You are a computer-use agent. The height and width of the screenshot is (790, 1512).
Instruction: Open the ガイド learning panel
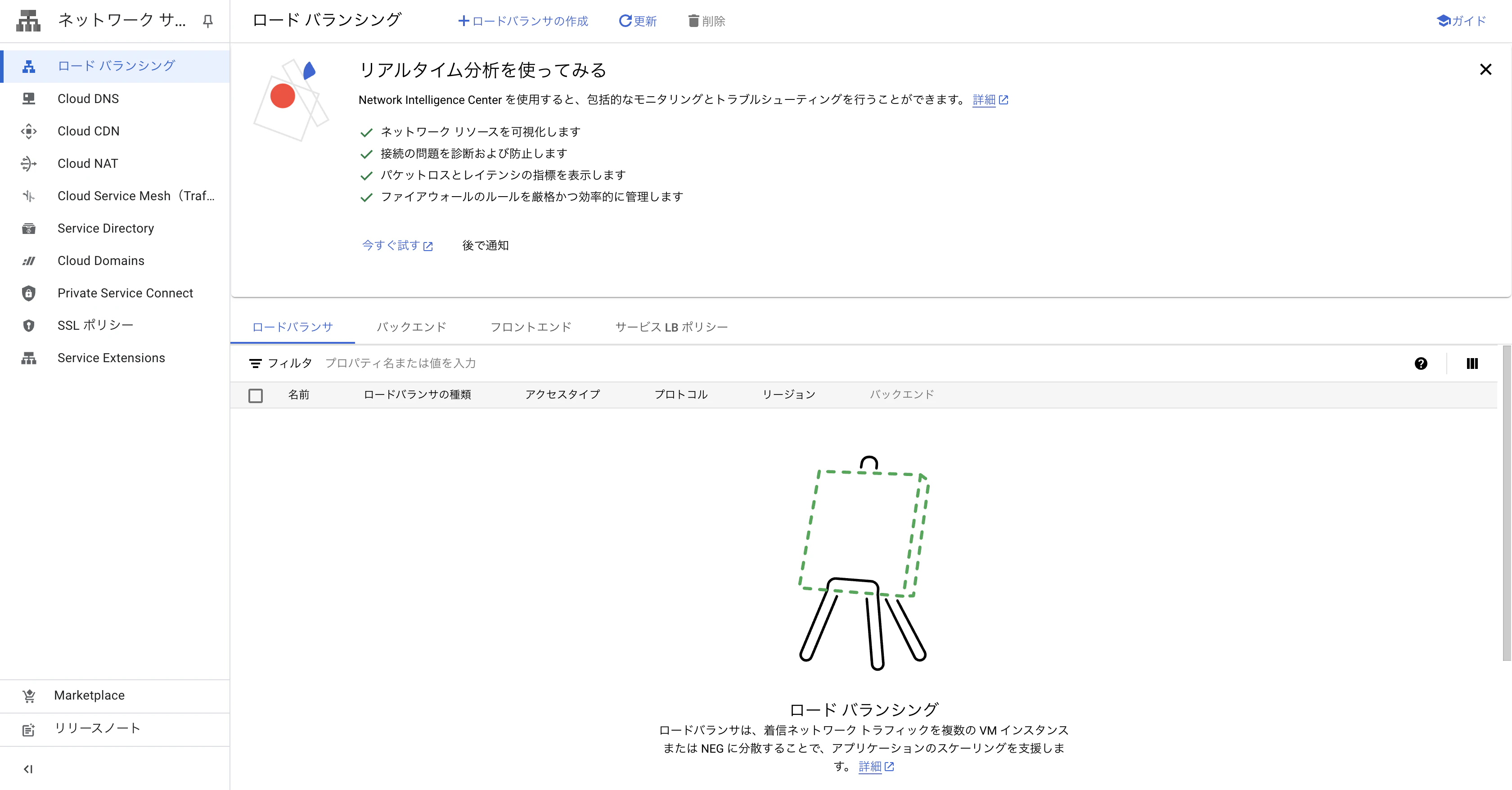click(1461, 21)
